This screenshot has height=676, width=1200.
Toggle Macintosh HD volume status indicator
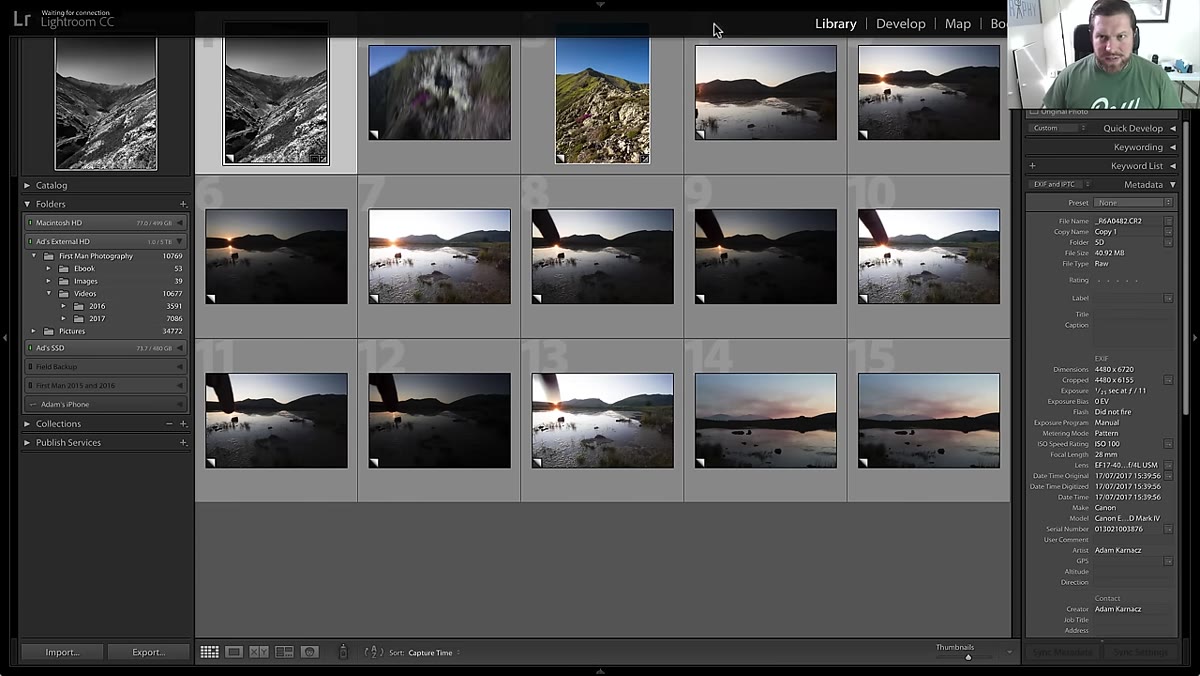tap(30, 223)
